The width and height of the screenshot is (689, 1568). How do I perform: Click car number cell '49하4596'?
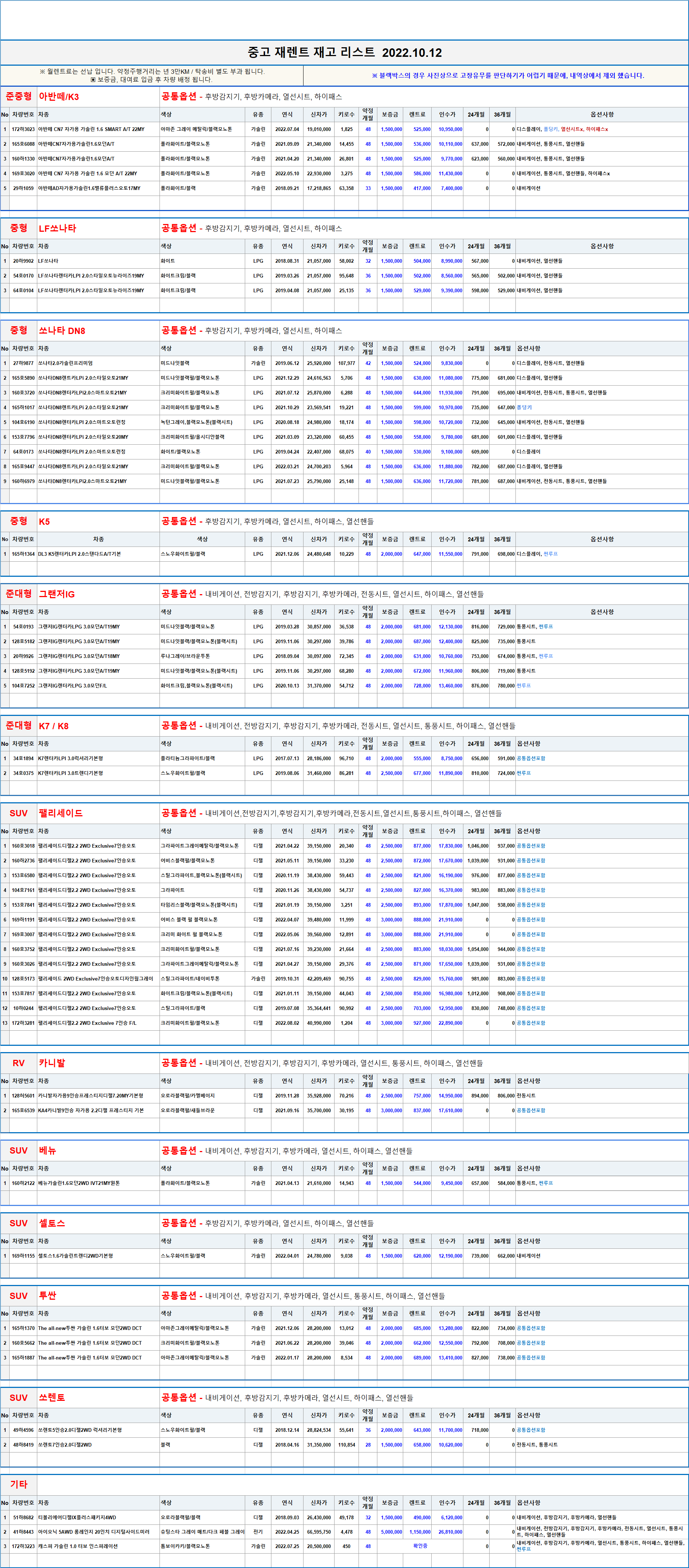(x=23, y=1430)
